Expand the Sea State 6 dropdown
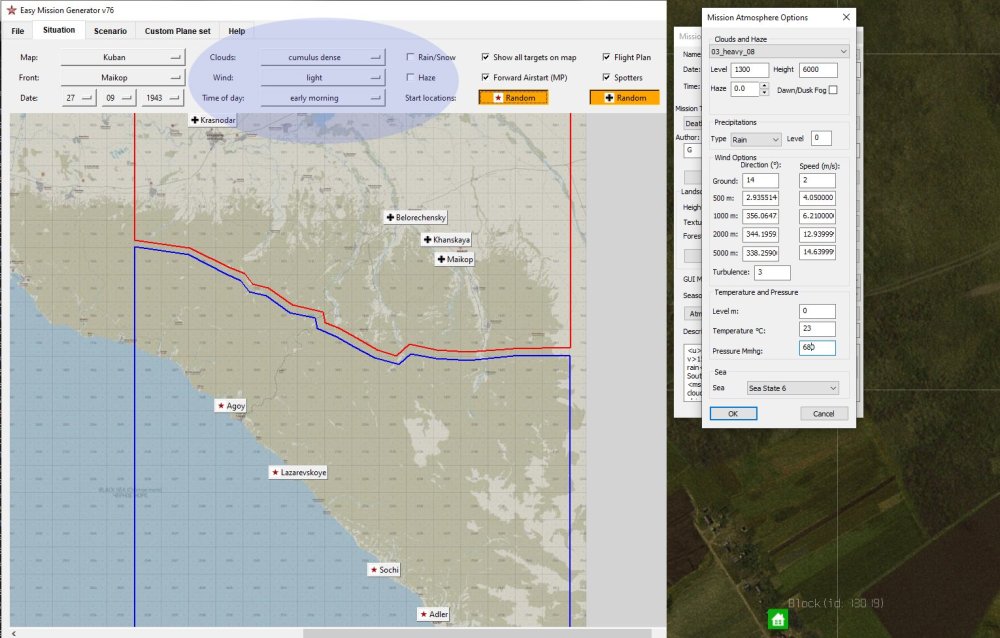 pyautogui.click(x=792, y=388)
